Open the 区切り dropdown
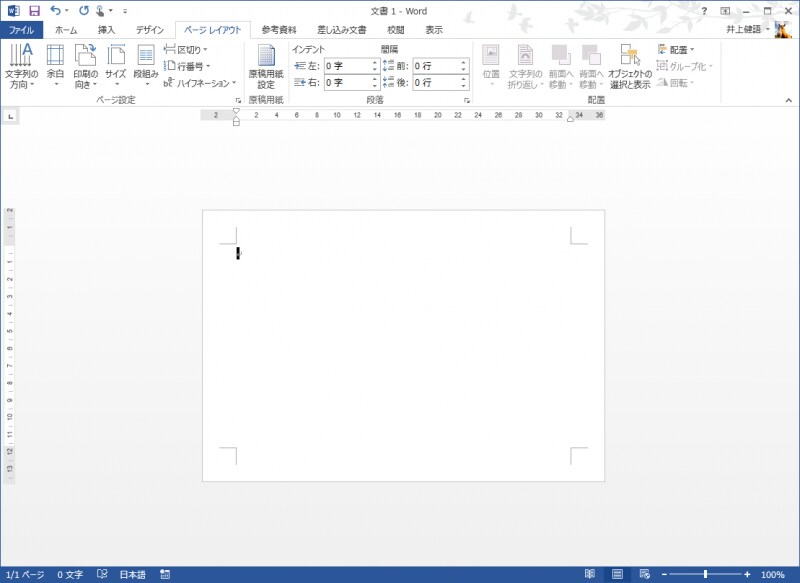The width and height of the screenshot is (800, 583). pyautogui.click(x=185, y=48)
